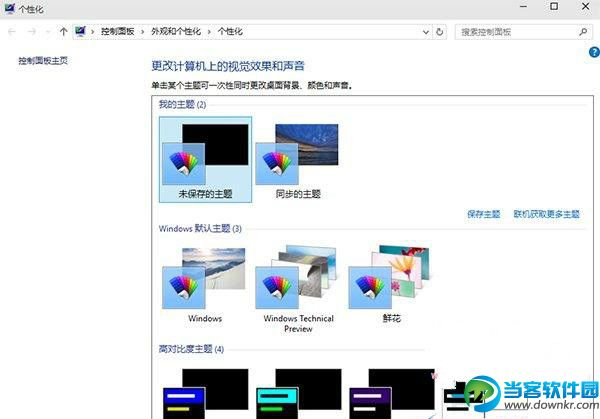The height and width of the screenshot is (419, 600).
Task: Select the 同步的主题 theme
Action: point(298,159)
